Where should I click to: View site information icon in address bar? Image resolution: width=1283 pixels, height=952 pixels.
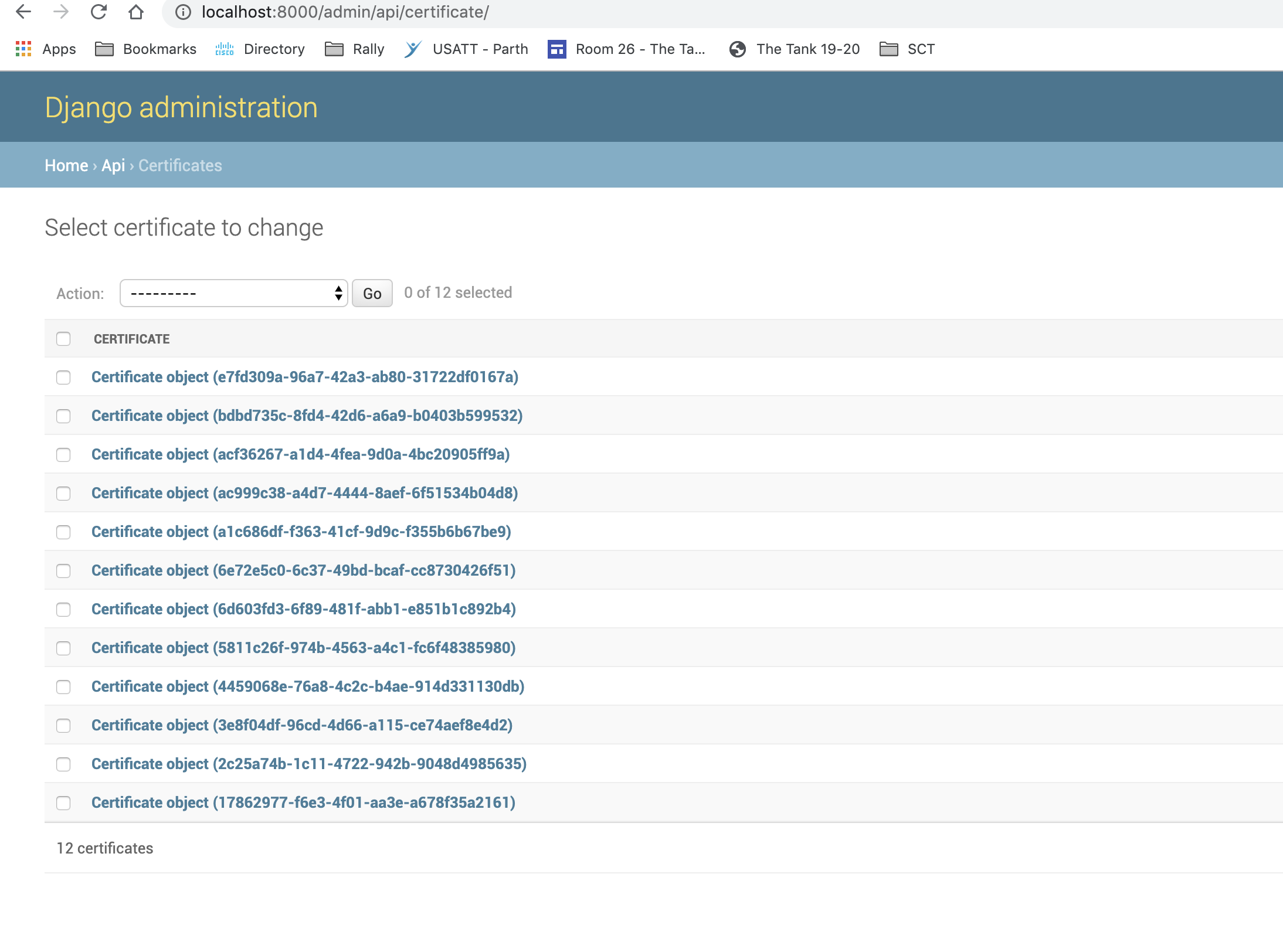point(183,12)
